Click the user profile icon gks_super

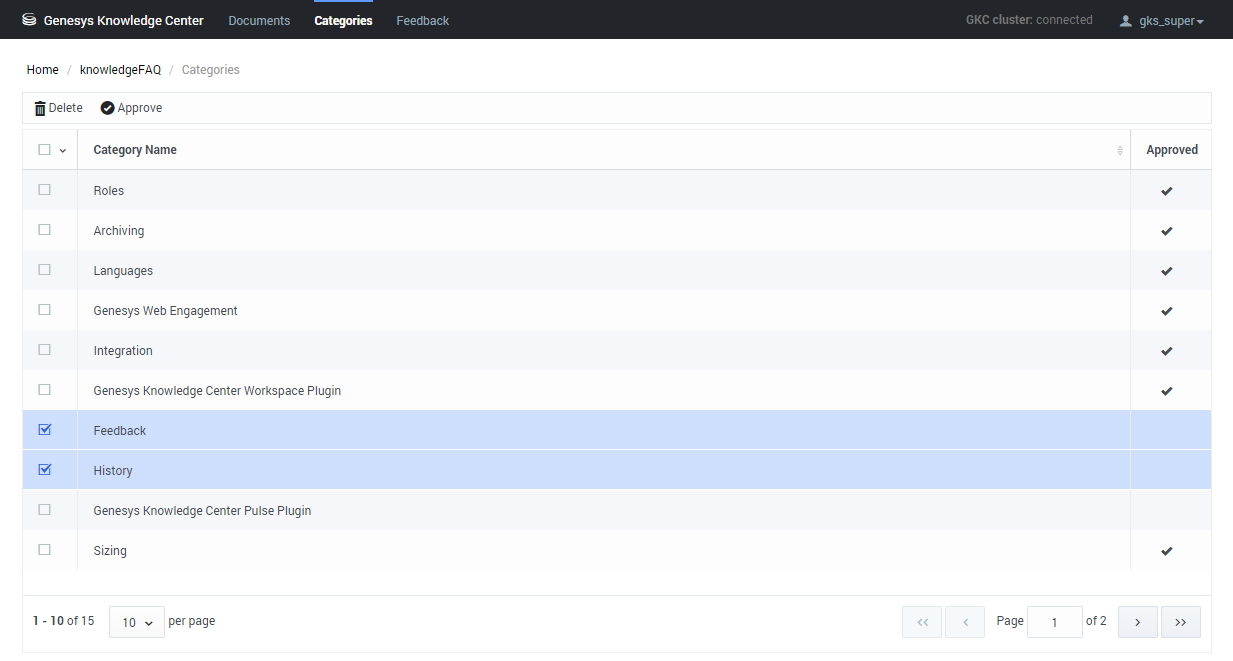coord(1126,21)
